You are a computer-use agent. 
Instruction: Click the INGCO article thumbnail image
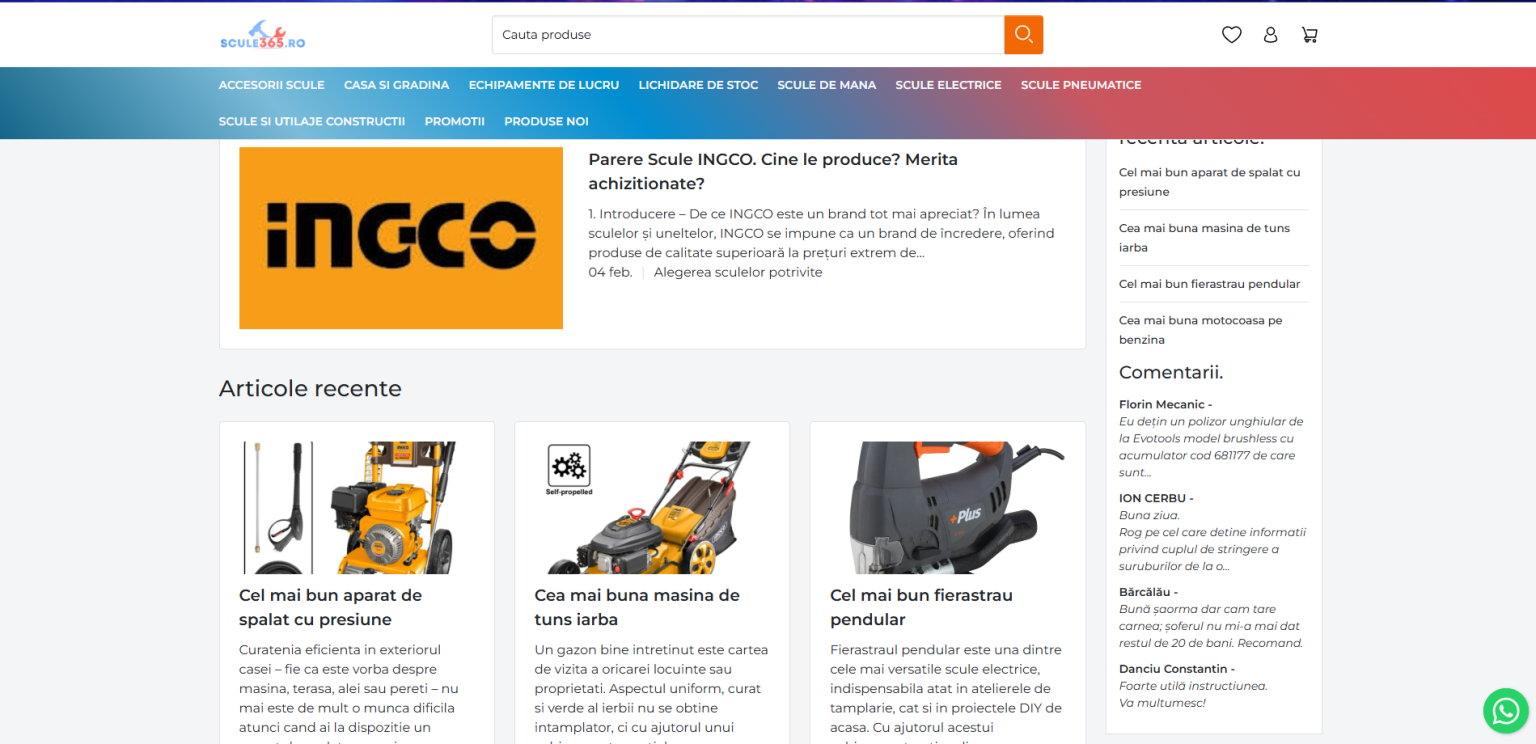(x=401, y=238)
